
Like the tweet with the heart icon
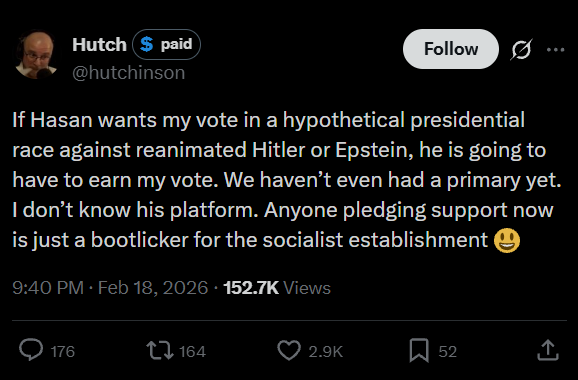(289, 350)
